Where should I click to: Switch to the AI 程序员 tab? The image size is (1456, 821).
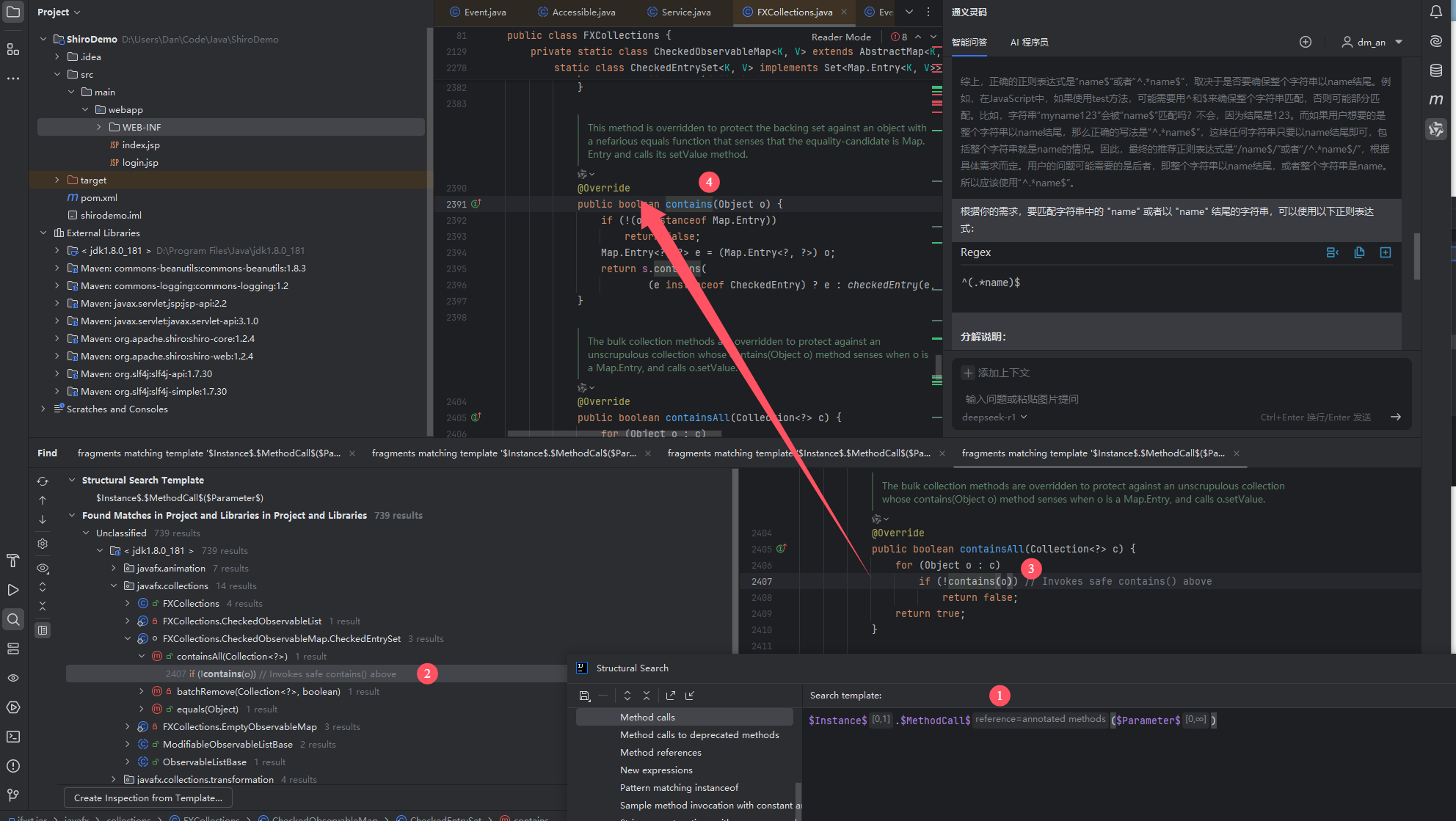coord(1029,42)
